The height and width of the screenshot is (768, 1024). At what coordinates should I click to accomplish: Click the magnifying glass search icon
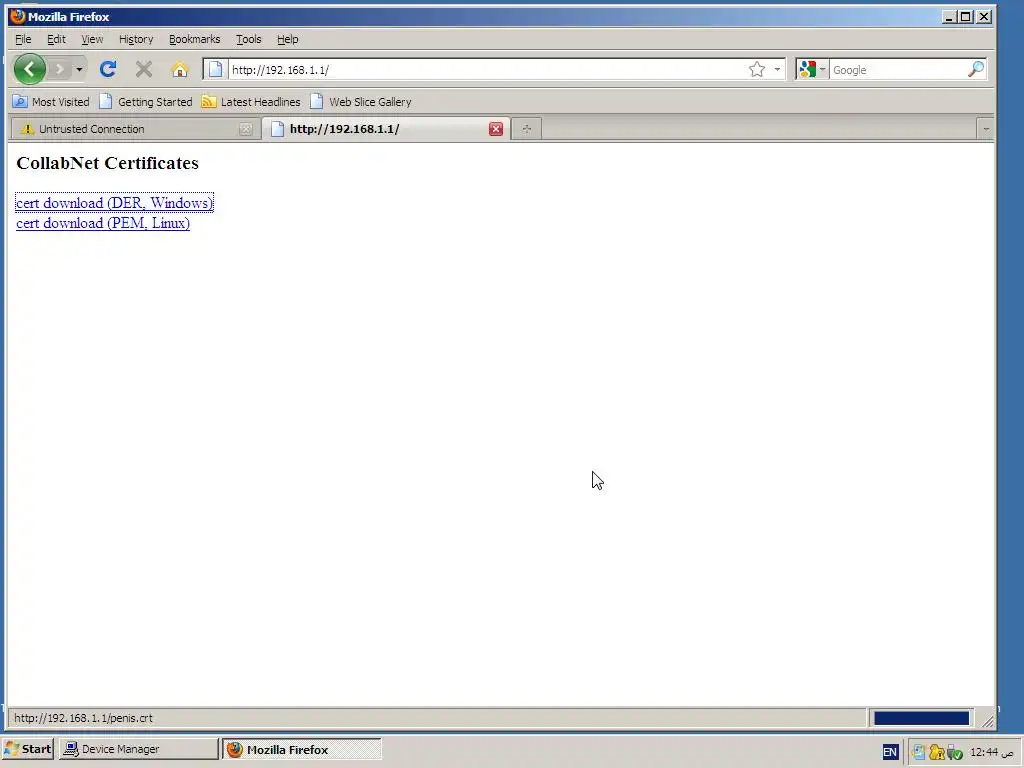976,69
